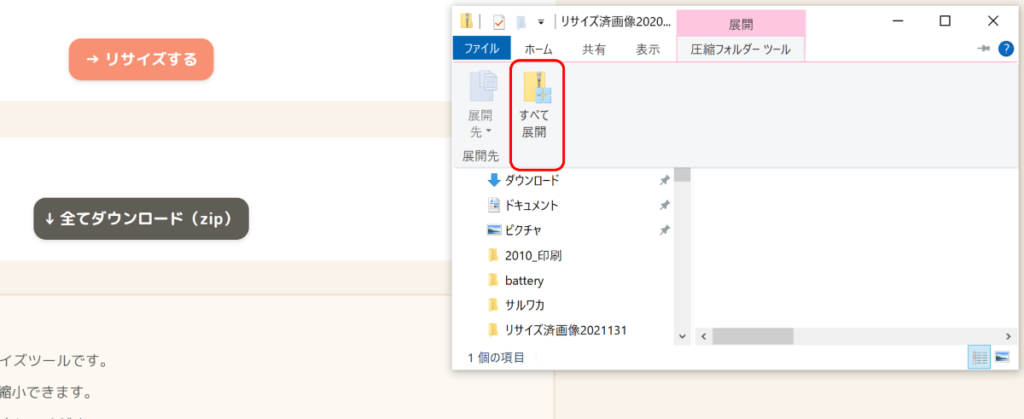Screen dimensions: 1024x419
Task: Click the pin icon beside ドキュメント
Action: (x=664, y=206)
